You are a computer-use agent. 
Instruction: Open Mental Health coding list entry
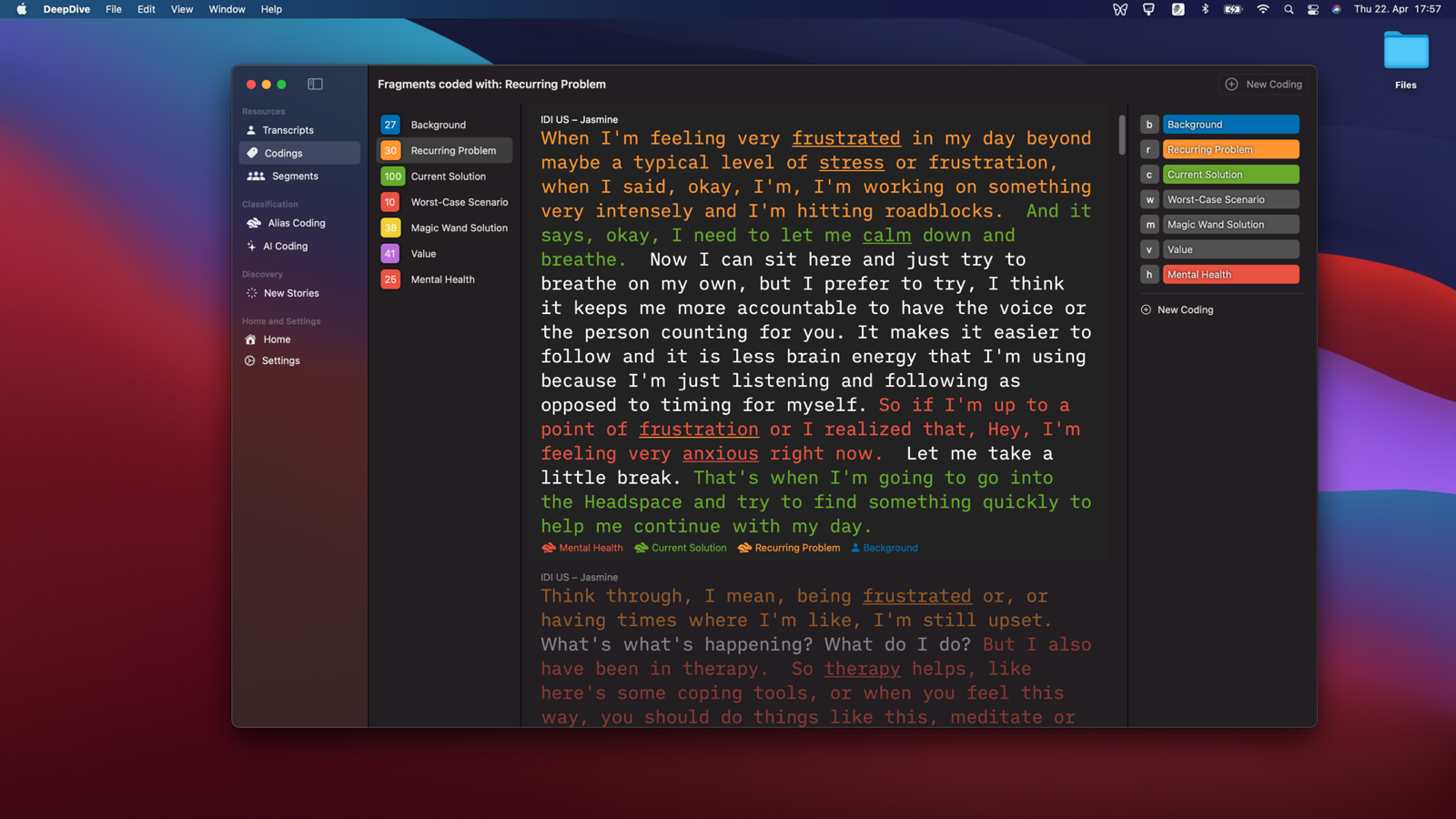(445, 279)
